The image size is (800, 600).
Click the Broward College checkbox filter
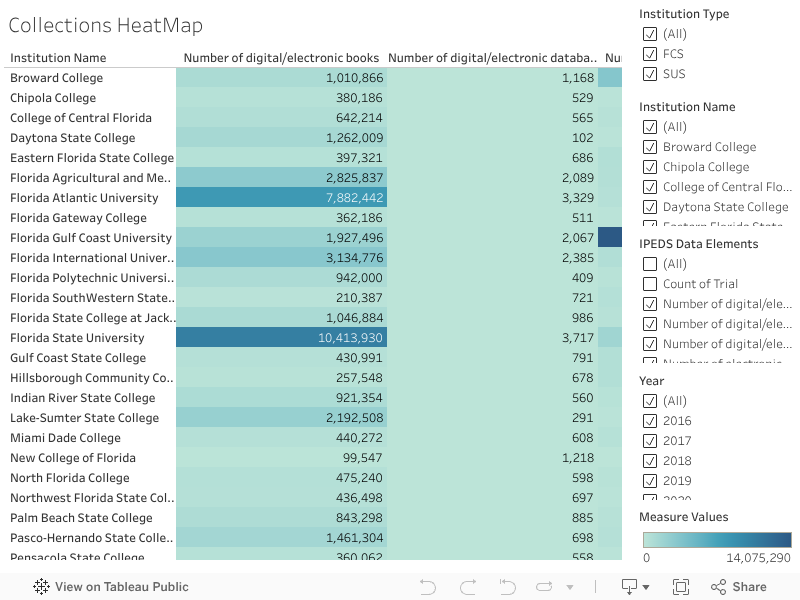(x=650, y=147)
